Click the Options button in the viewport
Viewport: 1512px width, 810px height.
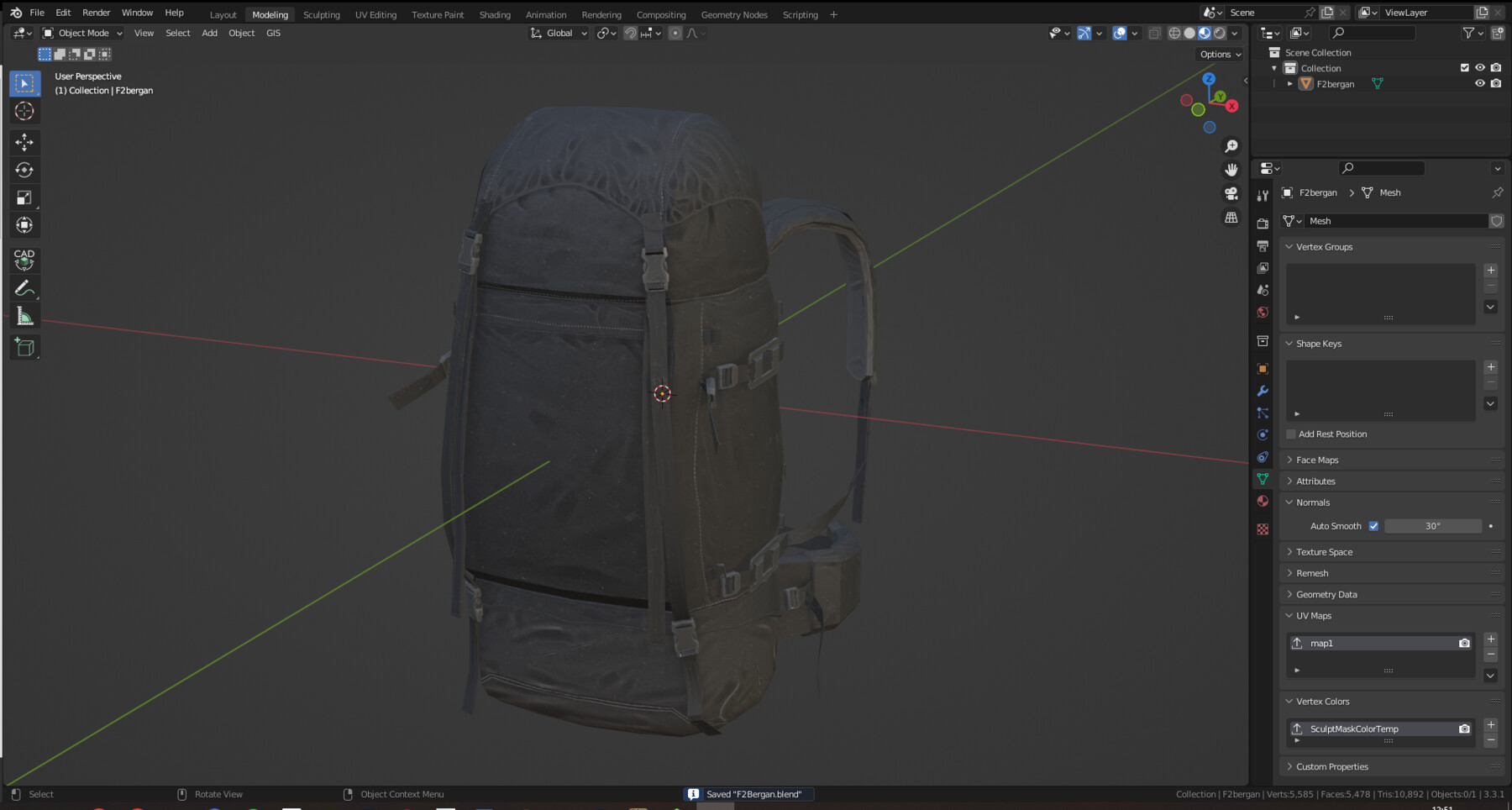point(1219,54)
